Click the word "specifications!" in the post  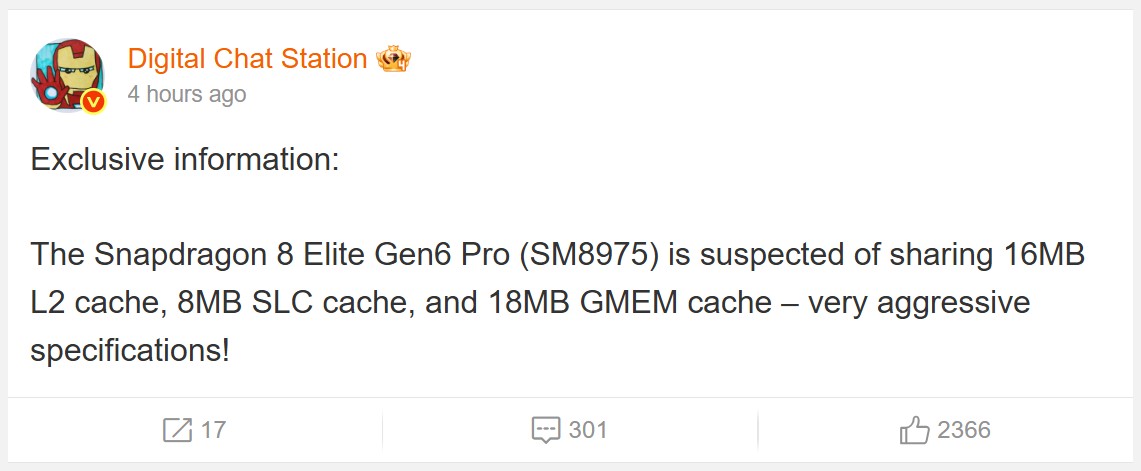pyautogui.click(x=130, y=351)
